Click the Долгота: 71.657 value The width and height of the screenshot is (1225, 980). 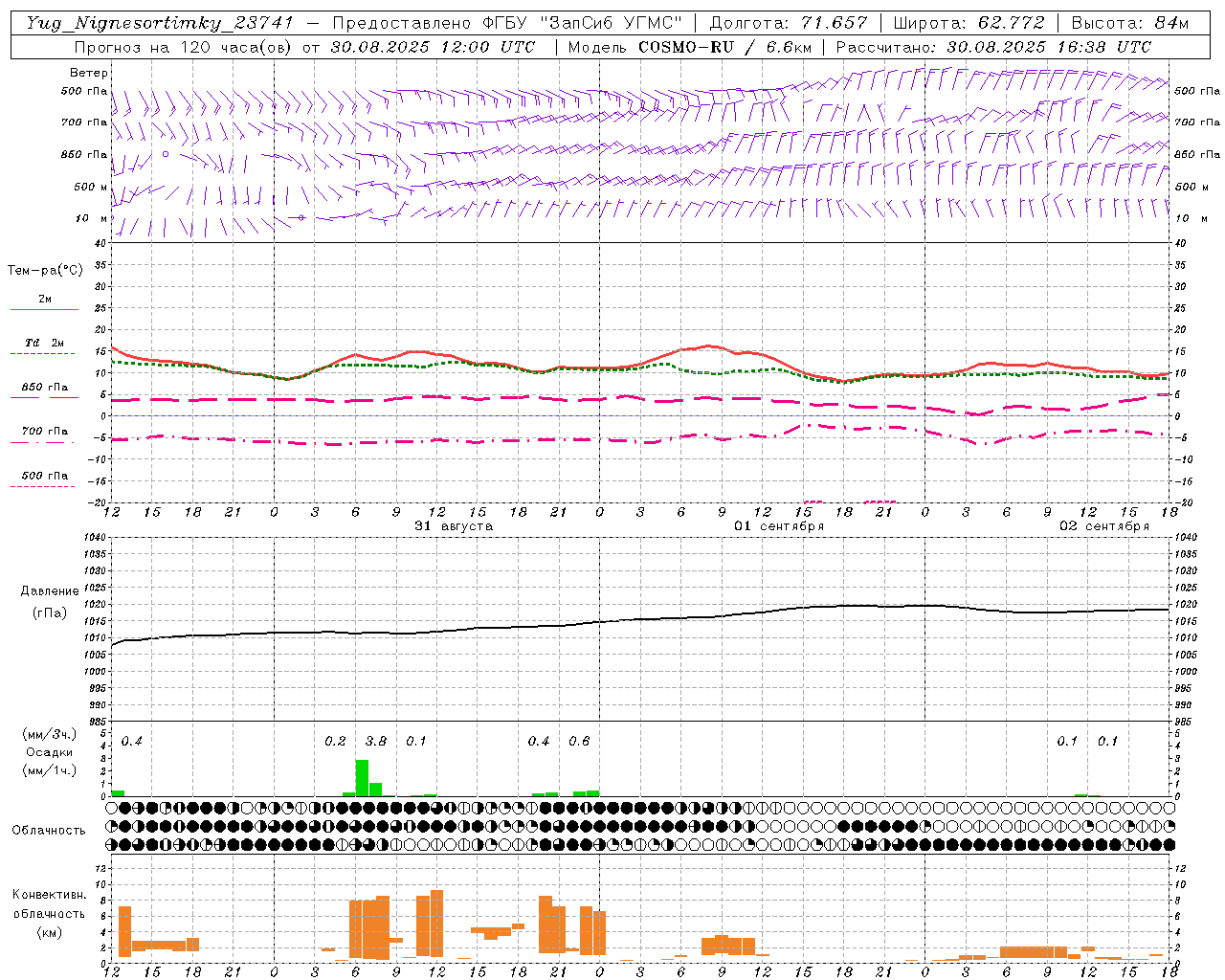pyautogui.click(x=789, y=23)
